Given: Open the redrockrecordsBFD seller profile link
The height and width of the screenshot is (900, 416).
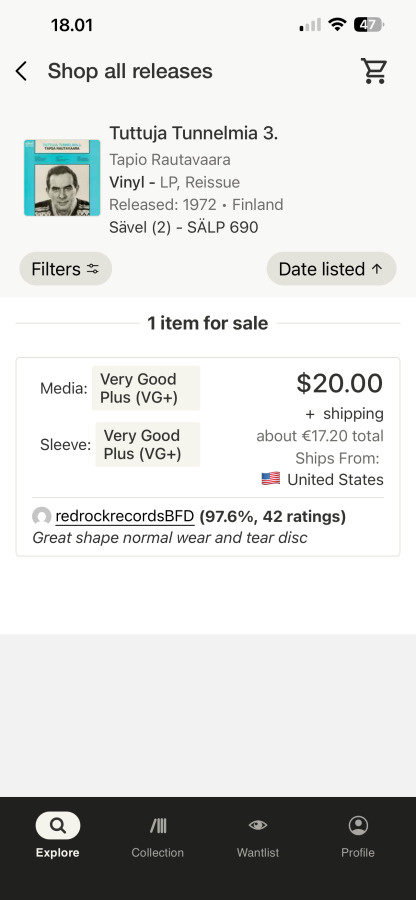Looking at the screenshot, I should (125, 517).
